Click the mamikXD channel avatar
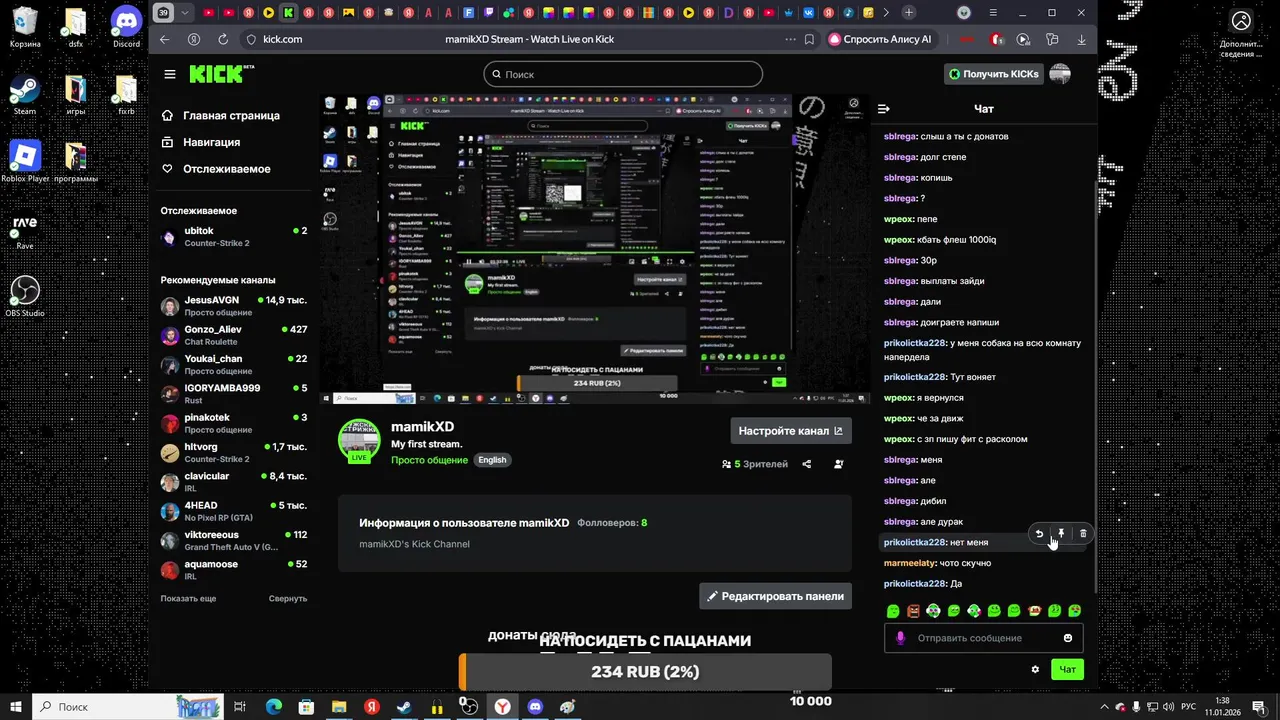 click(x=359, y=440)
